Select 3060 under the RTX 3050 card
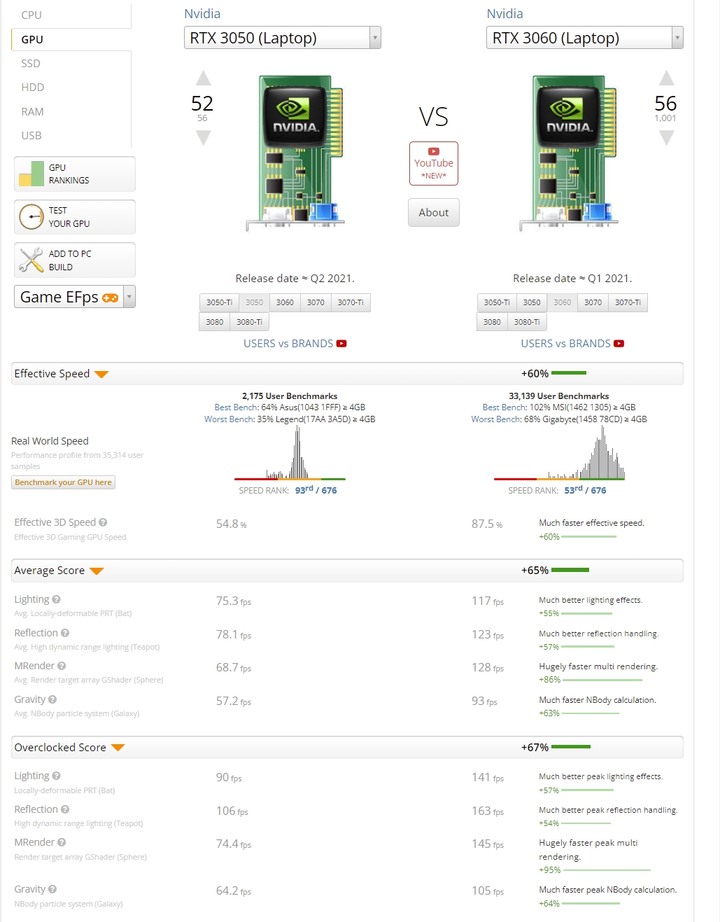Image resolution: width=720 pixels, height=922 pixels. click(285, 302)
